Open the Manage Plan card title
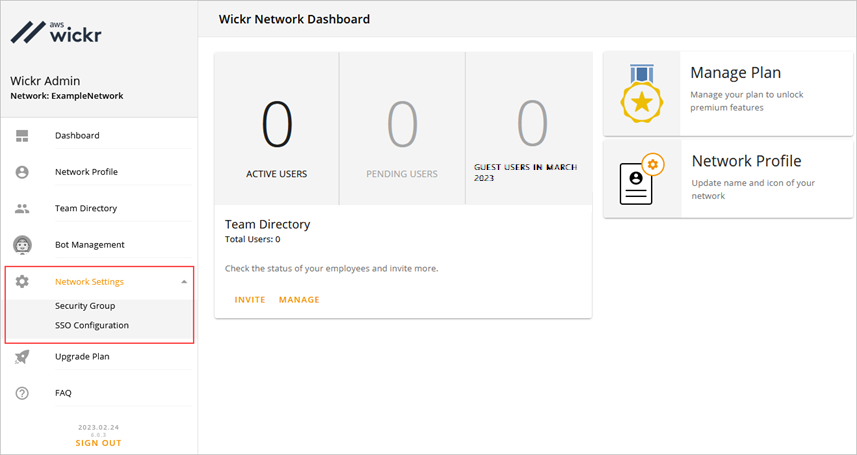This screenshot has height=455, width=857. tap(735, 73)
